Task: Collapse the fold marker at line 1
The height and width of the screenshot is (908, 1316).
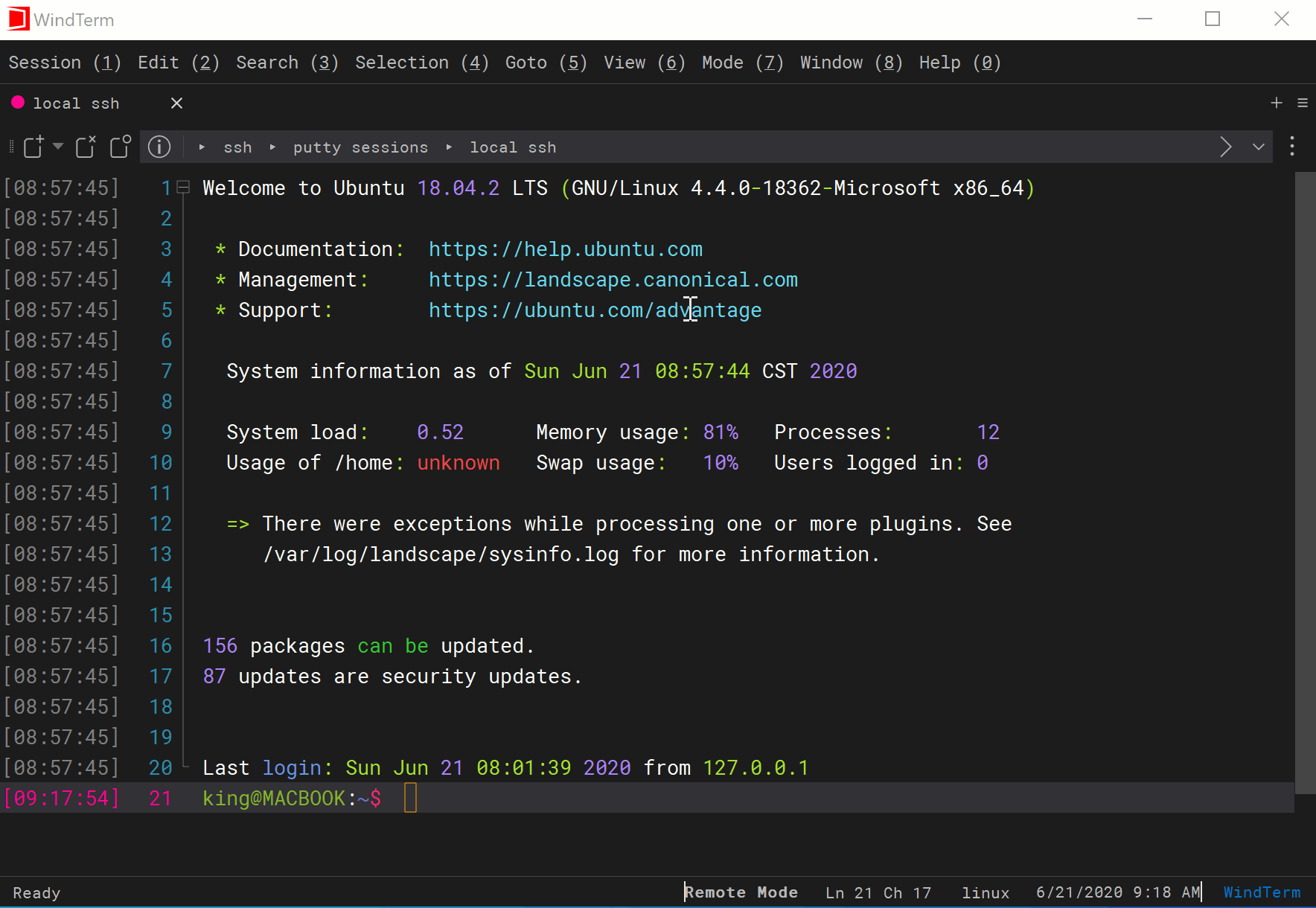Action: [x=183, y=188]
